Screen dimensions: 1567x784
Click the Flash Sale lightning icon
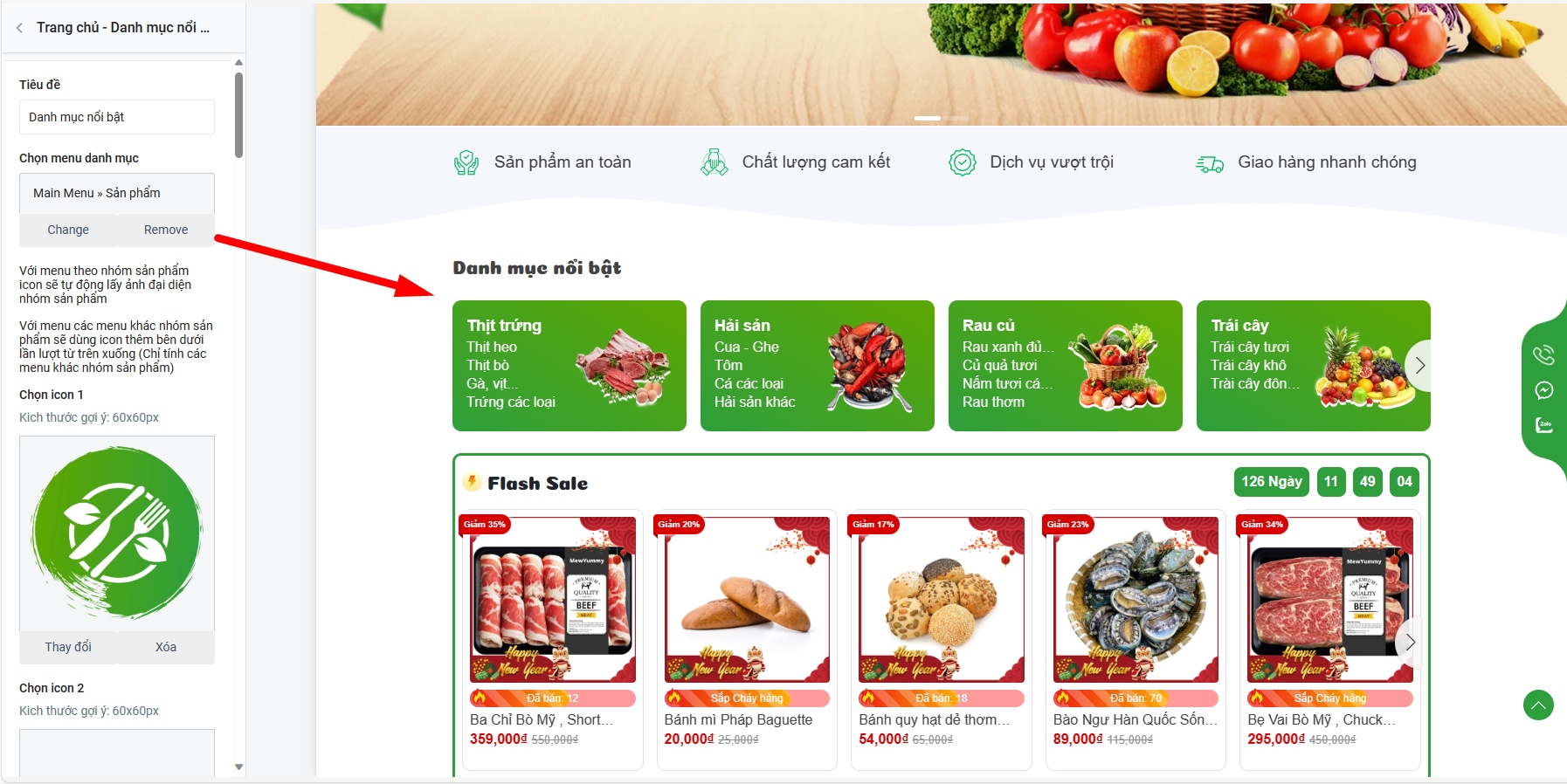click(x=472, y=482)
